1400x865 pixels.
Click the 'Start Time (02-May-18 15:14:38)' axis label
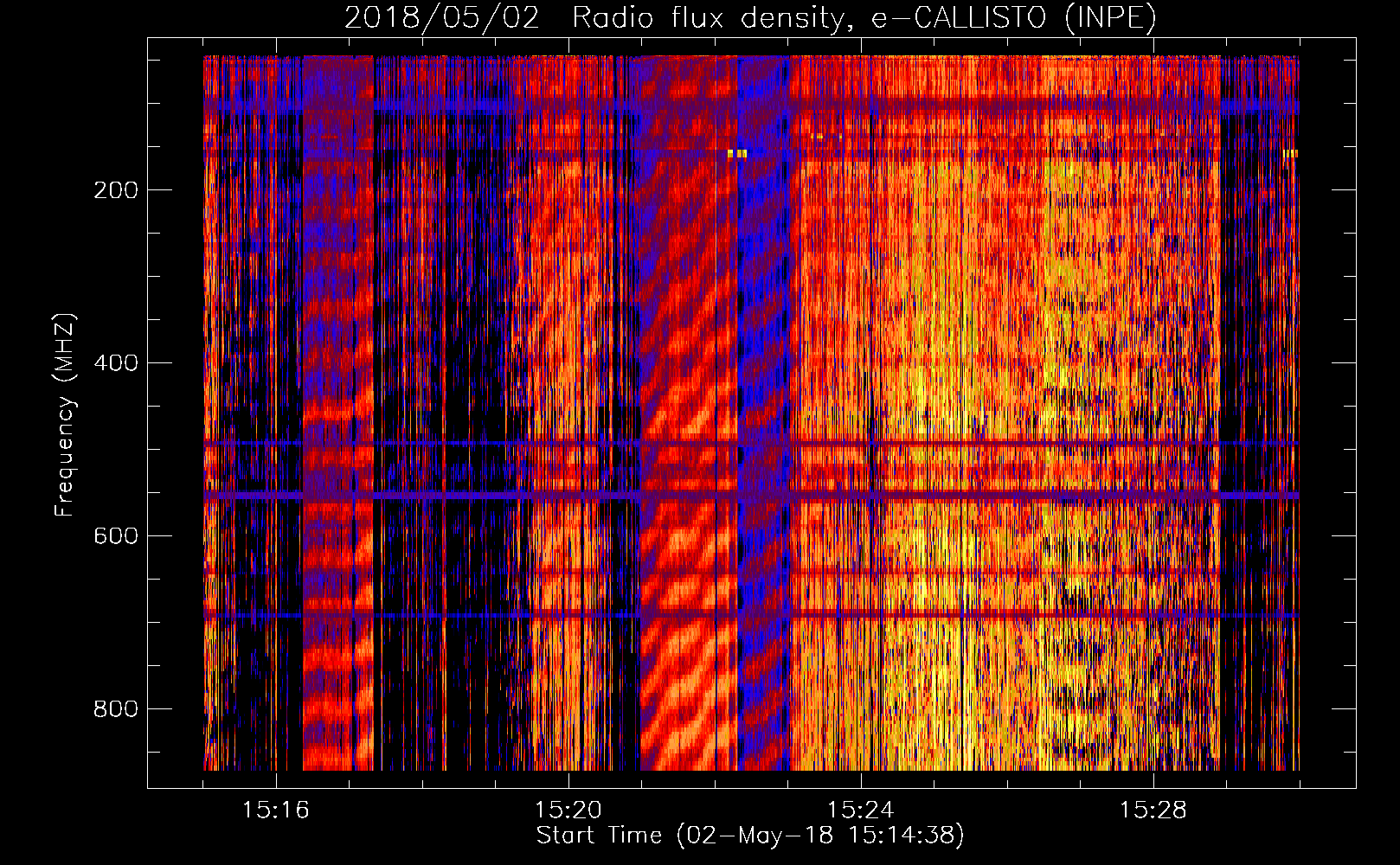750,836
